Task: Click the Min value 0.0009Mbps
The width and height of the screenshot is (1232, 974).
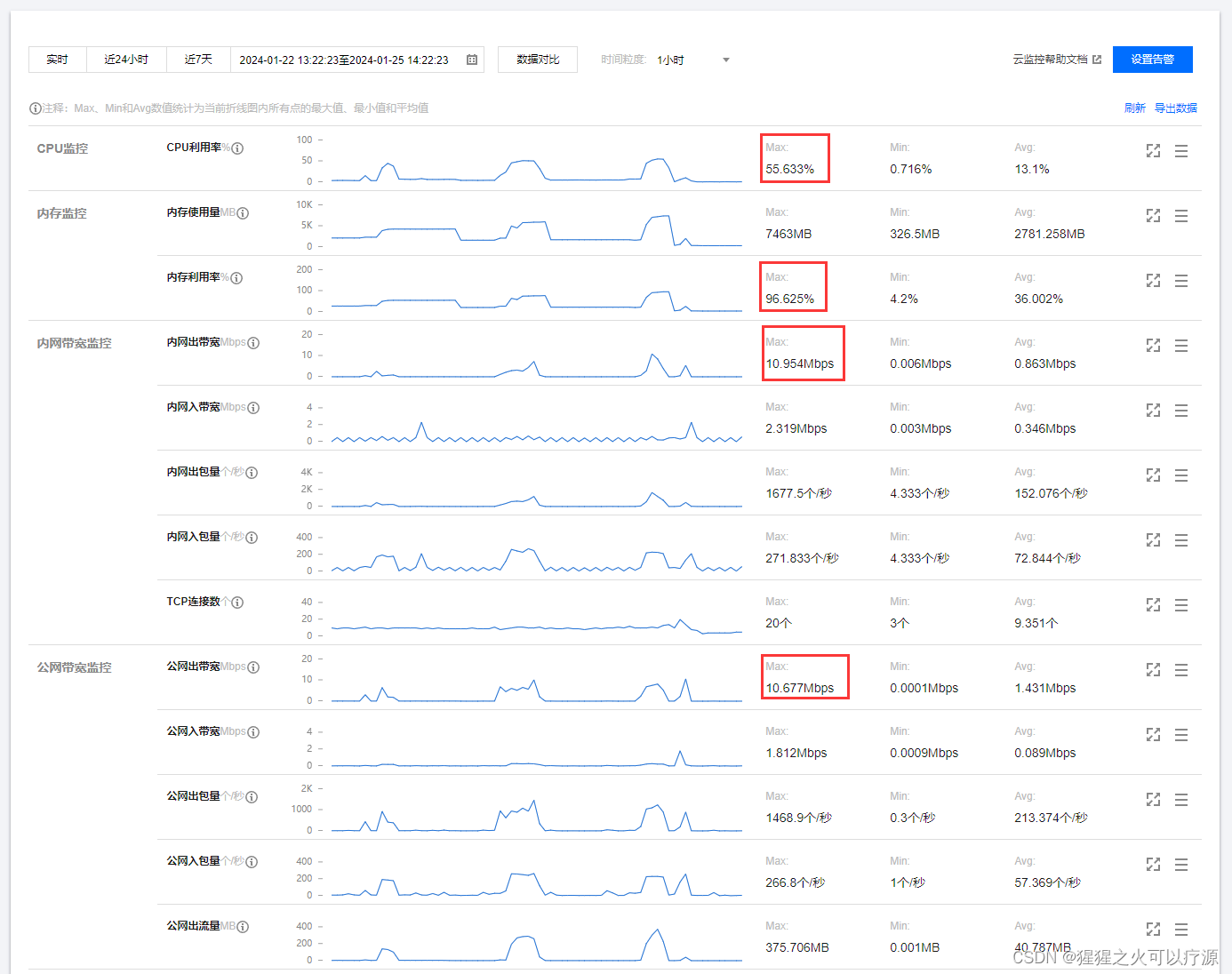Action: (924, 753)
